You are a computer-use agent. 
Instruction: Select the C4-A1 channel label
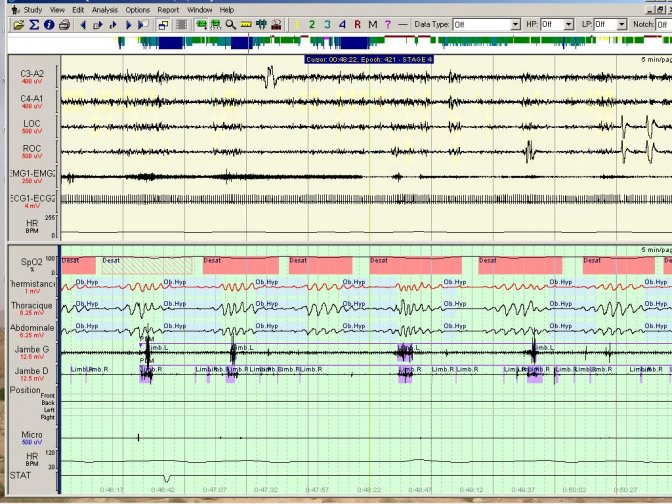tap(32, 99)
